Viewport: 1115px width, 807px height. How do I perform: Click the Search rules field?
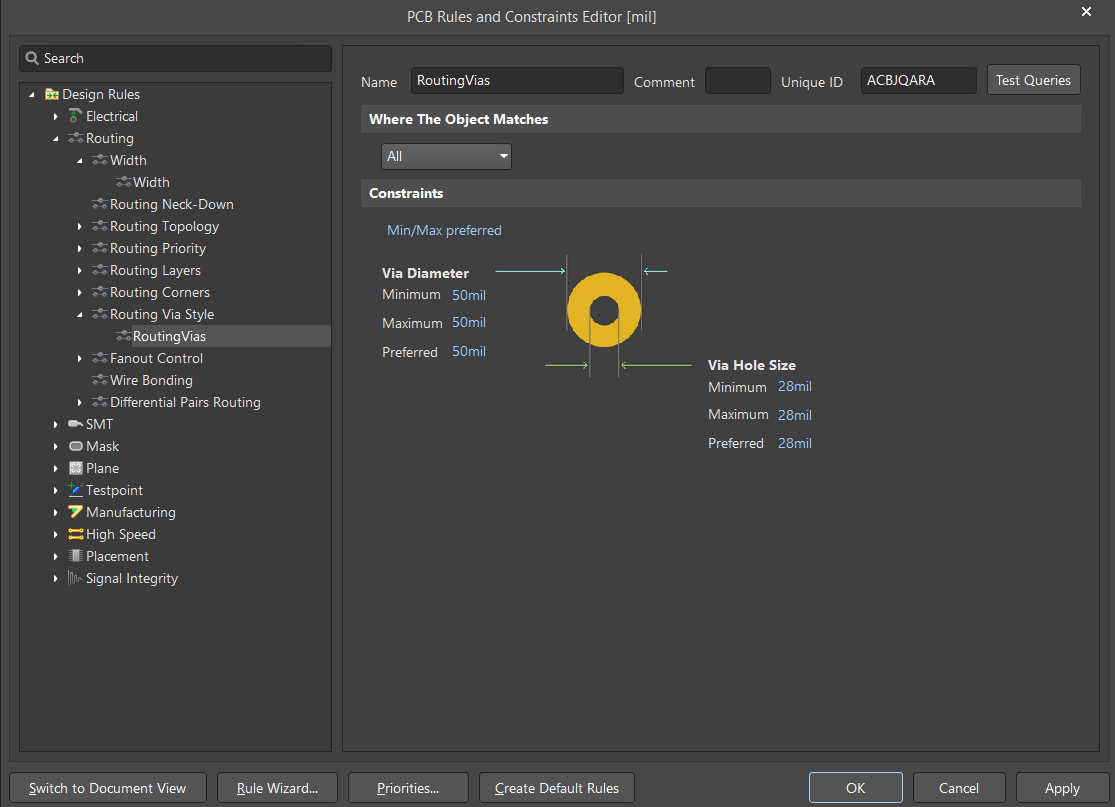coord(176,58)
